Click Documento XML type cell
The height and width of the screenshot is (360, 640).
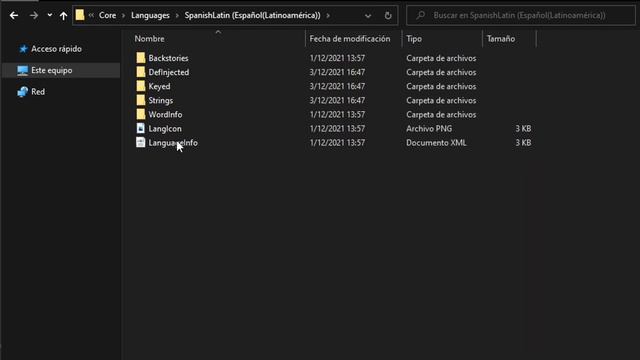pos(436,143)
